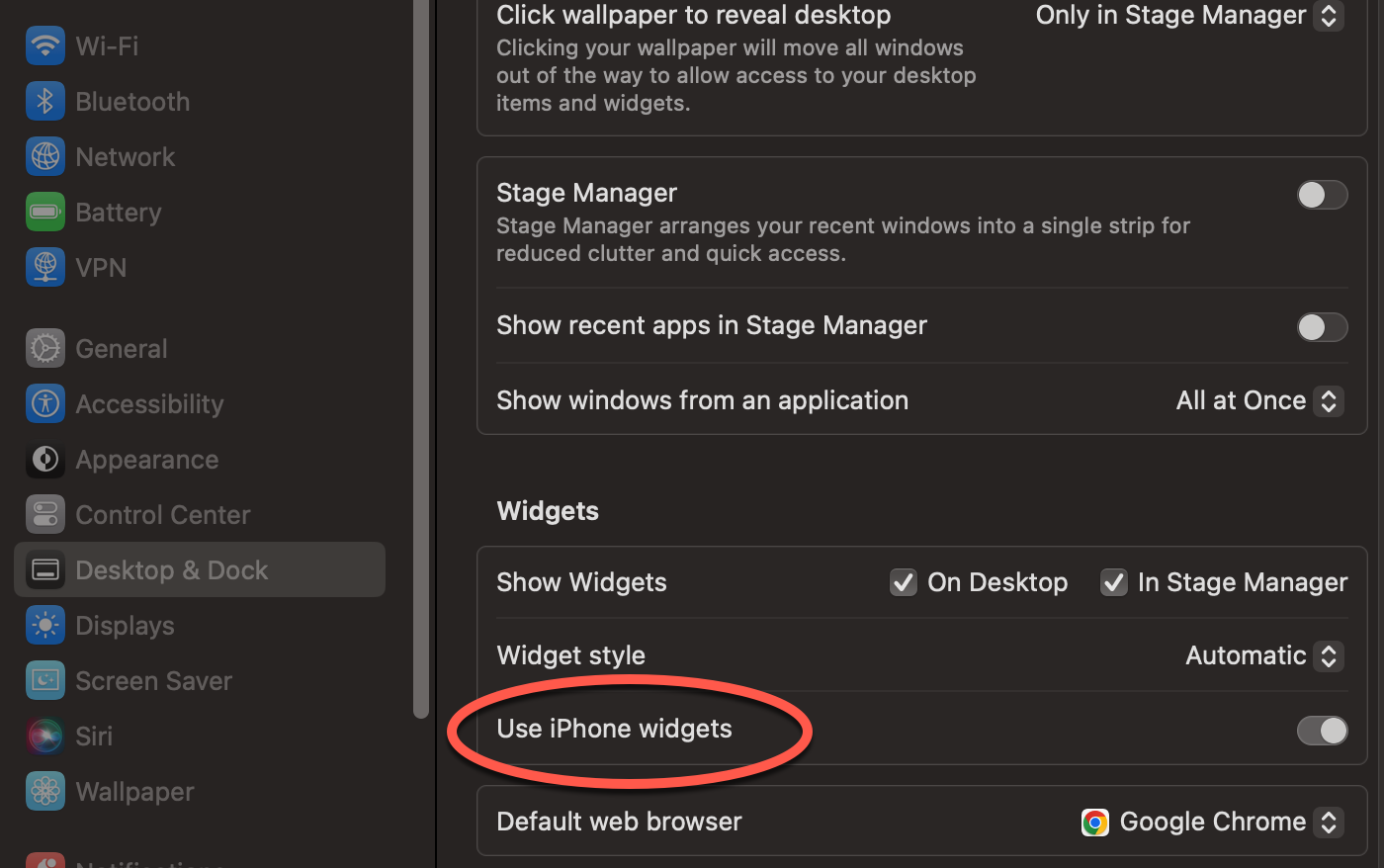Click the Network globe icon
This screenshot has height=868, width=1384.
(45, 157)
